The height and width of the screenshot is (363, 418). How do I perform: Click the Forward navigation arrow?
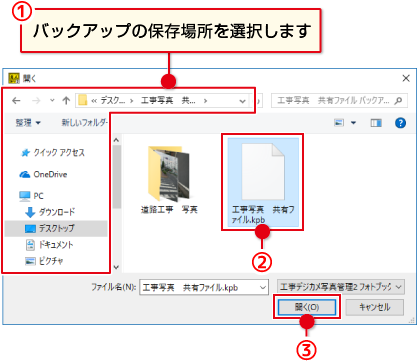point(36,100)
